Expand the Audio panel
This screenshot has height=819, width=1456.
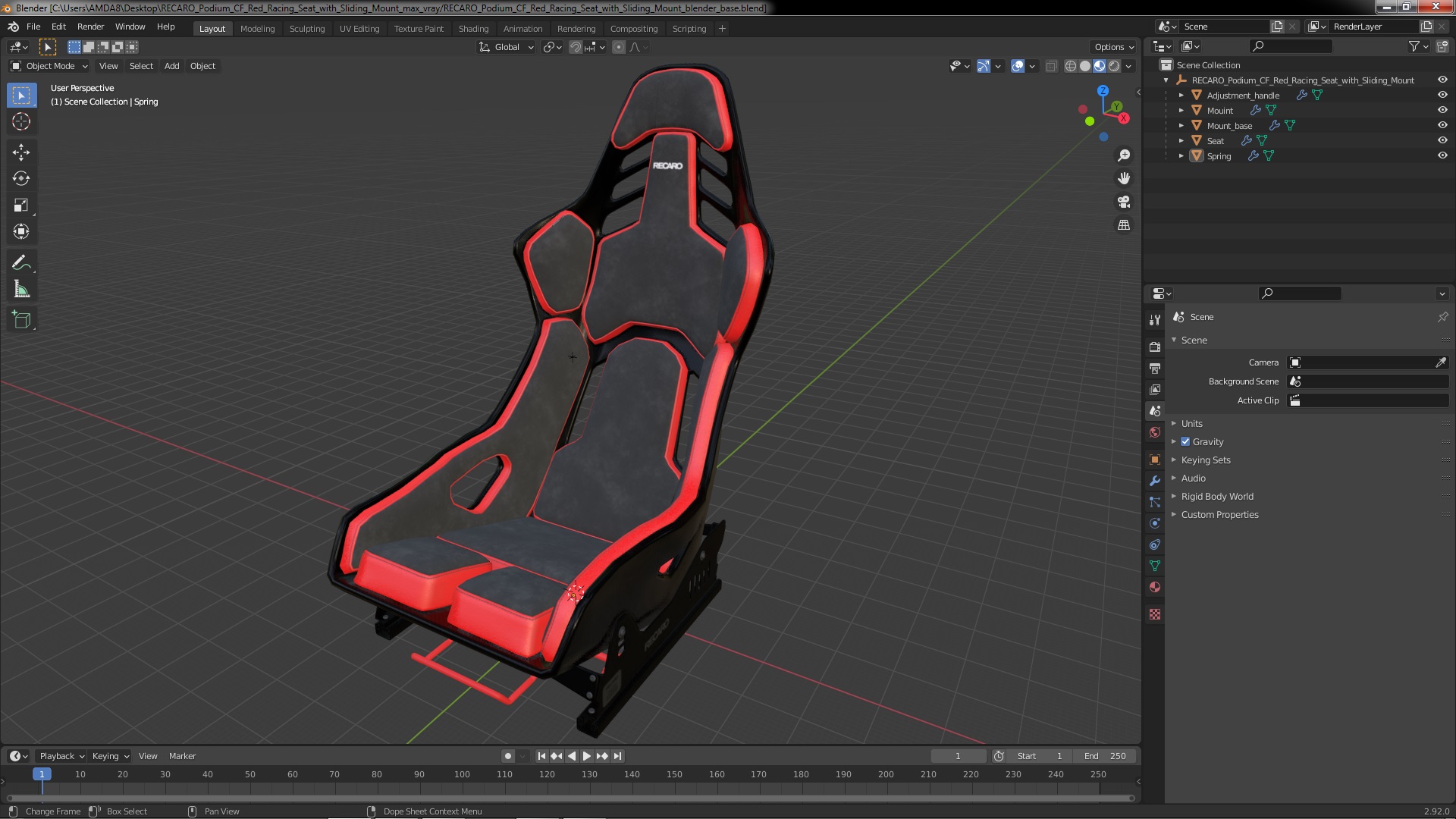[x=1193, y=479]
